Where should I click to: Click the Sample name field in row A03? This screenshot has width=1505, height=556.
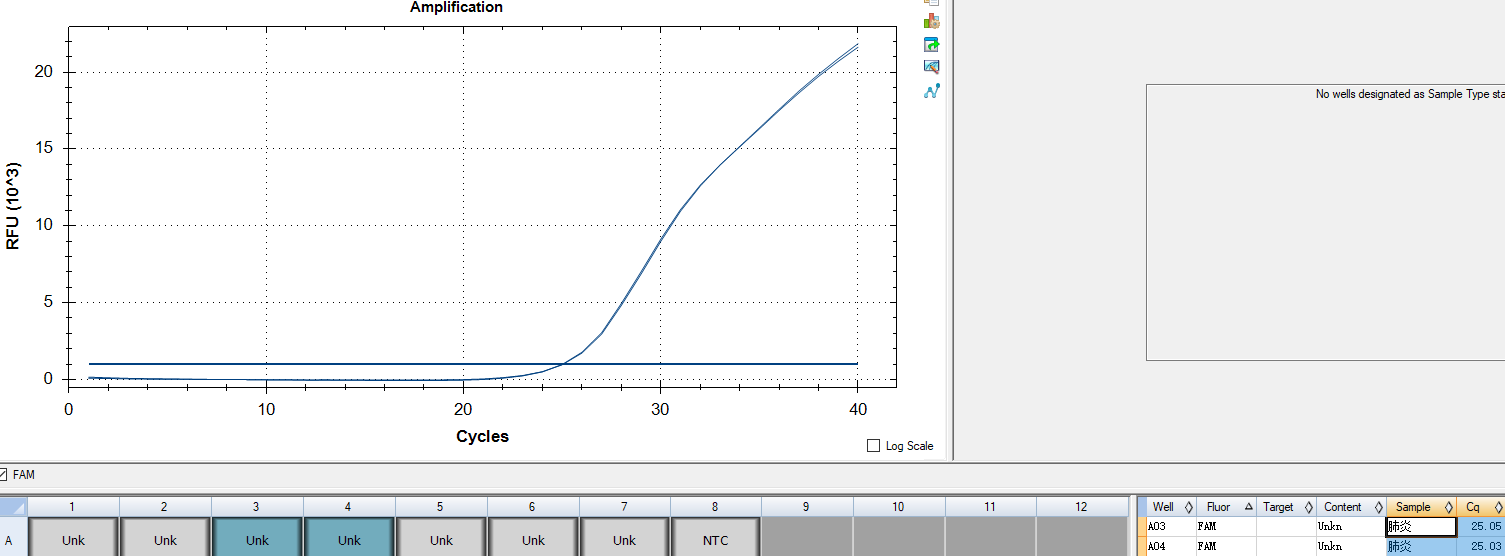pos(1421,526)
